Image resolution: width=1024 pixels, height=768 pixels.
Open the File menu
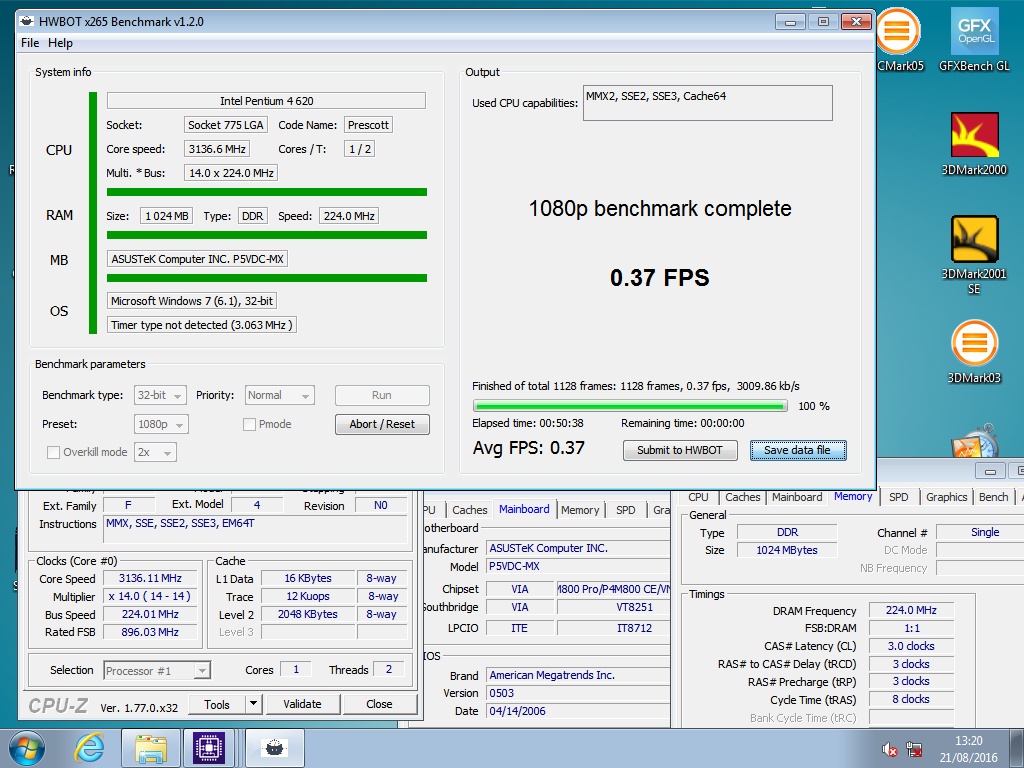tap(30, 43)
